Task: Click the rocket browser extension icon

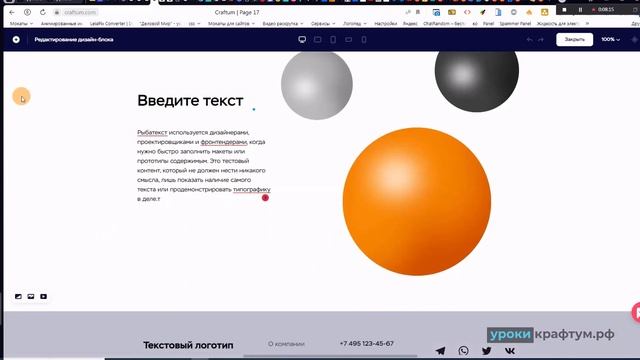Action: (x=482, y=12)
